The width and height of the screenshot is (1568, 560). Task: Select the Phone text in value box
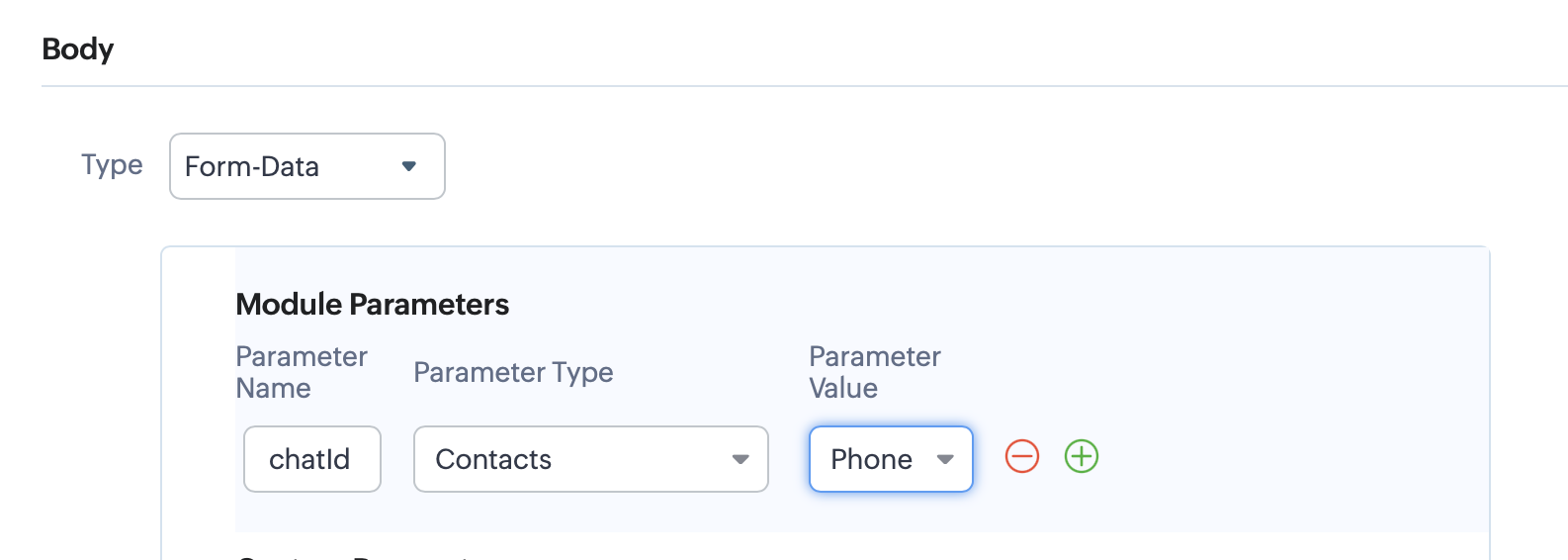[871, 459]
